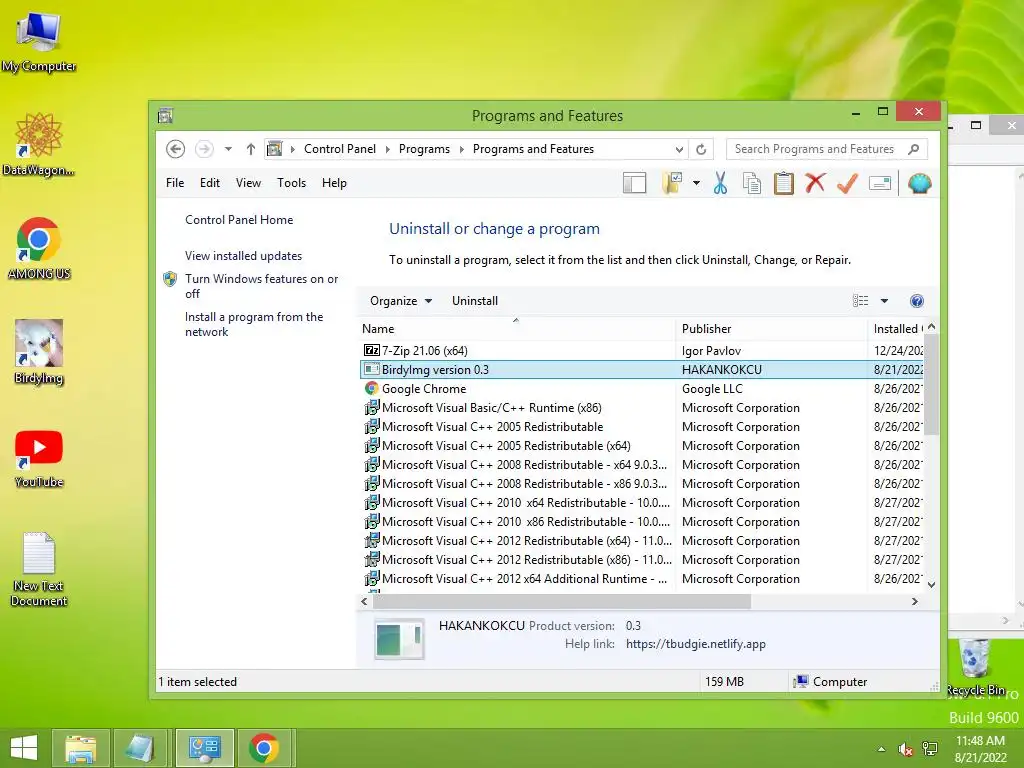The image size is (1024, 768).
Task: Click Install a program from the network
Action: (x=254, y=324)
